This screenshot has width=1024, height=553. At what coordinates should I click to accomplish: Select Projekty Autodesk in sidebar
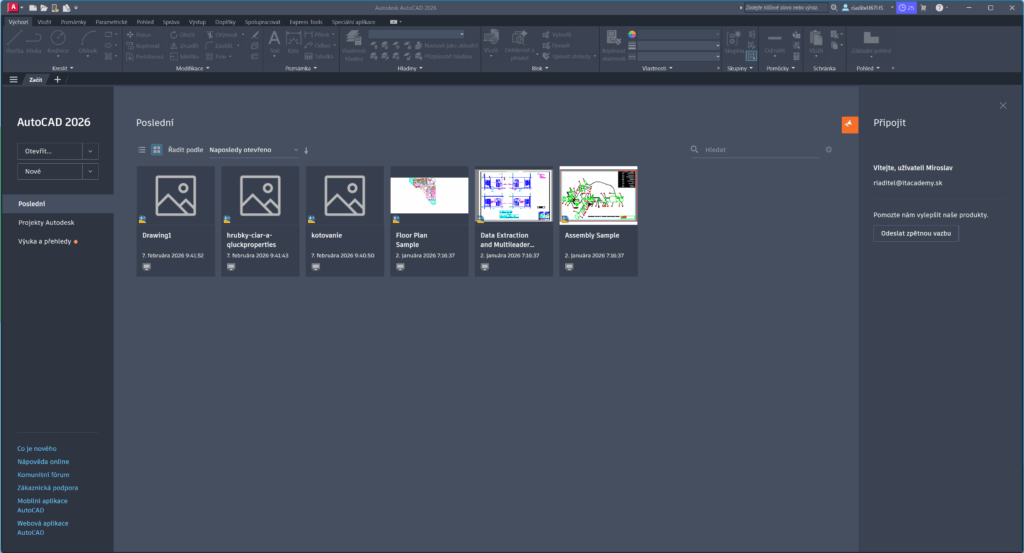(46, 223)
